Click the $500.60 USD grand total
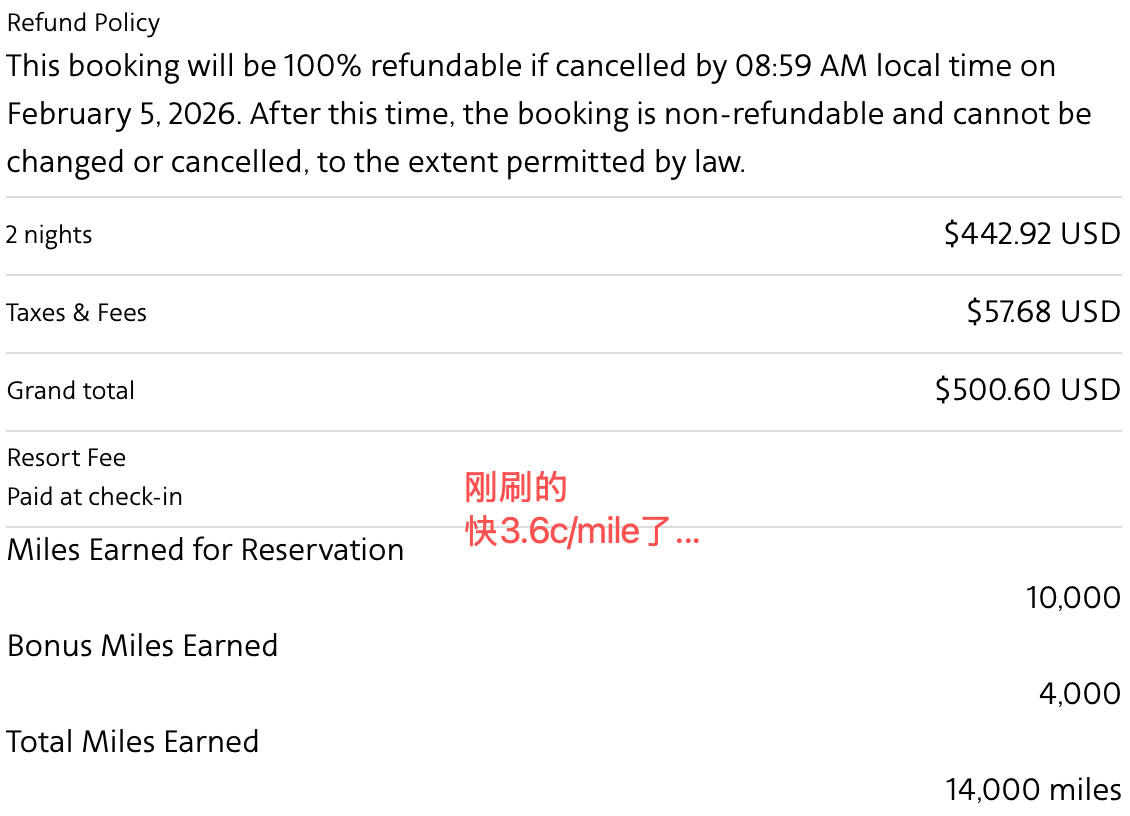Image resolution: width=1130 pixels, height=816 pixels. [x=1028, y=390]
